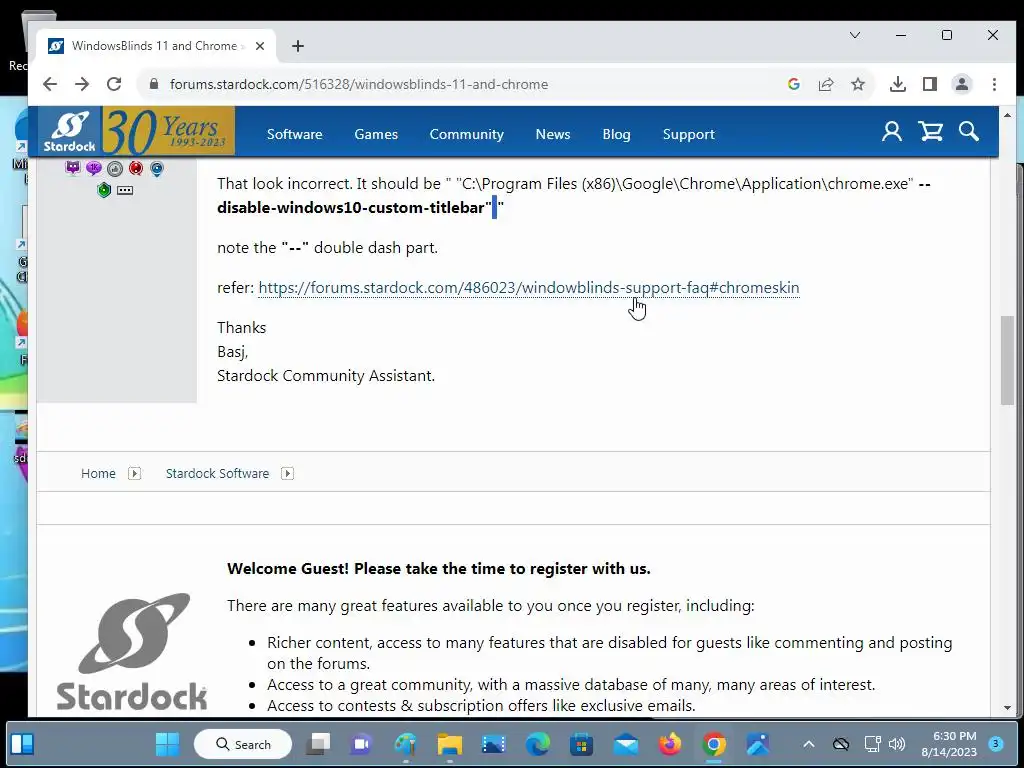The height and width of the screenshot is (768, 1024).
Task: Click the green shield badge
Action: (104, 190)
